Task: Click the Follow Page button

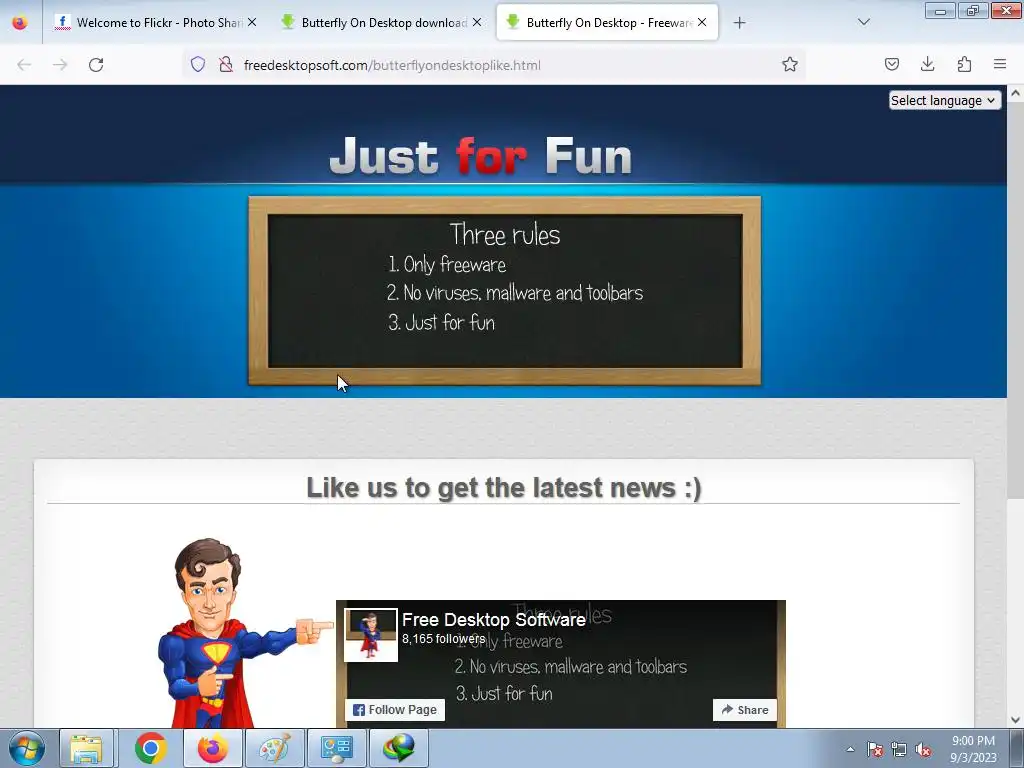Action: [x=394, y=710]
